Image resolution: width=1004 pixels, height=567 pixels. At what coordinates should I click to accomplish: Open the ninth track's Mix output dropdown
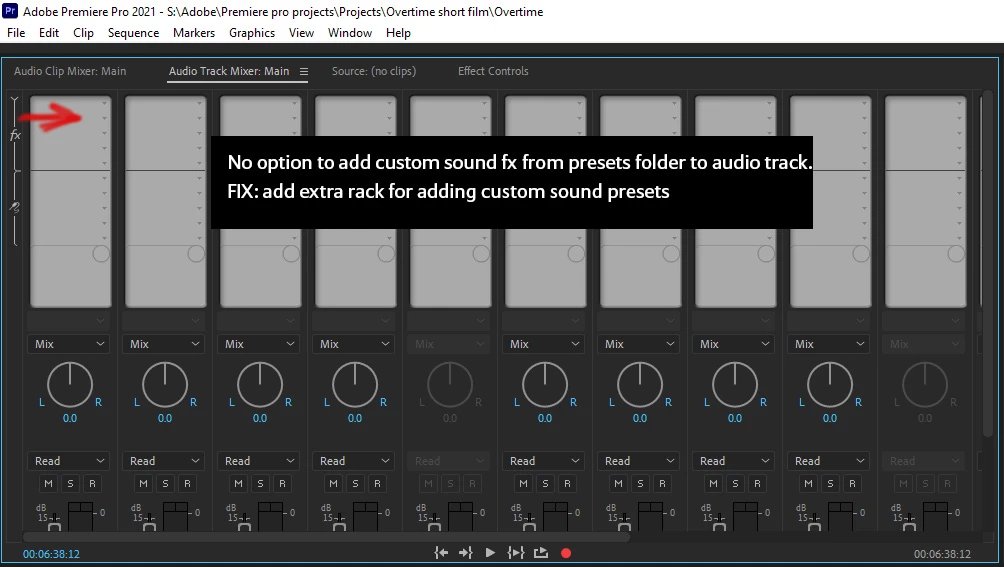(829, 344)
